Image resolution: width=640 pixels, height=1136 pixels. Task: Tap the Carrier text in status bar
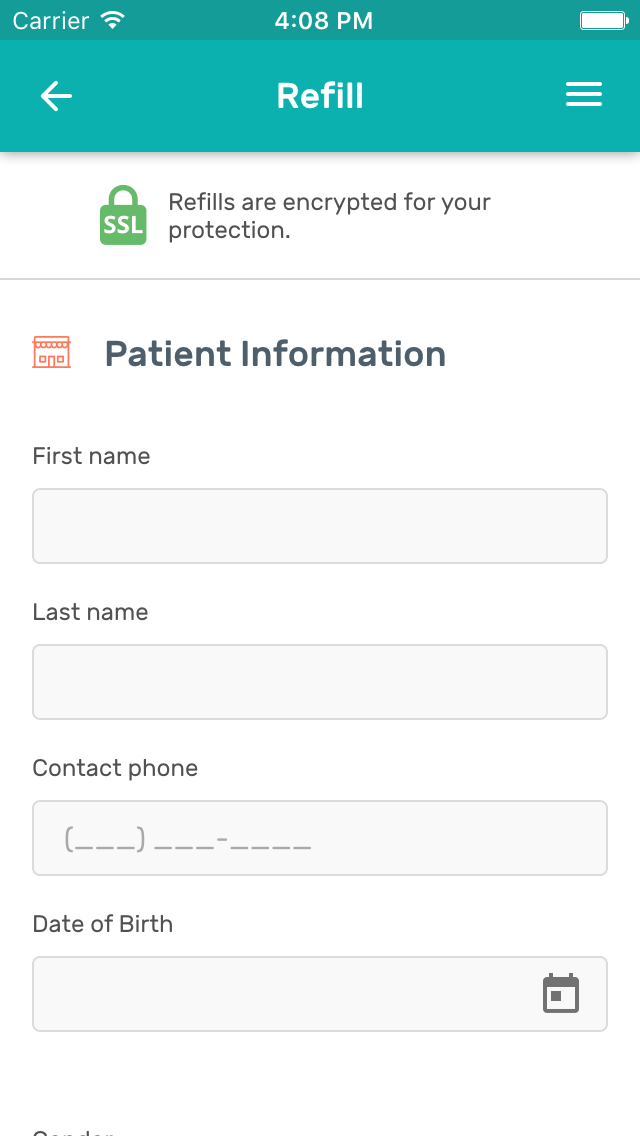pos(51,20)
